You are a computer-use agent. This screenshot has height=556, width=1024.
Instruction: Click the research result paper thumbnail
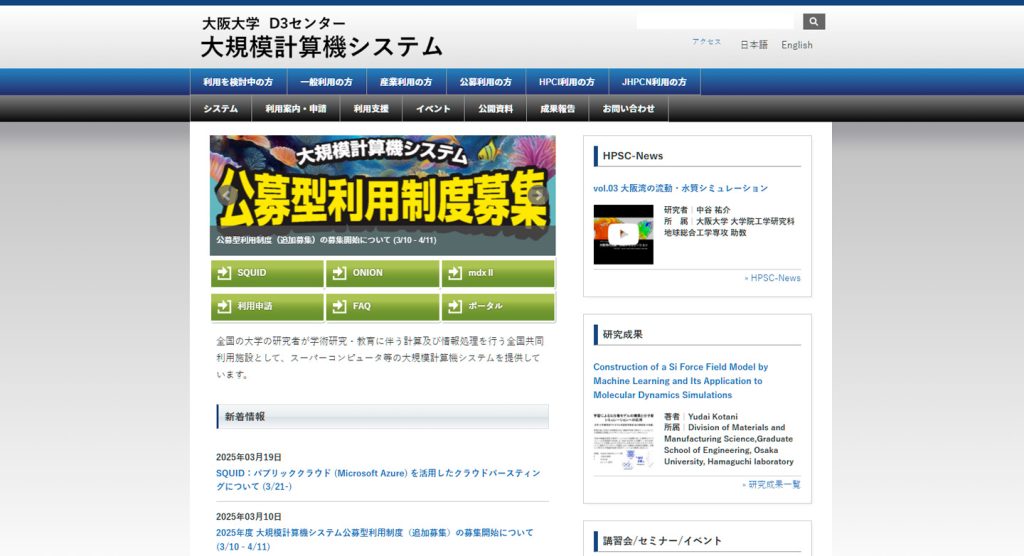tap(623, 440)
